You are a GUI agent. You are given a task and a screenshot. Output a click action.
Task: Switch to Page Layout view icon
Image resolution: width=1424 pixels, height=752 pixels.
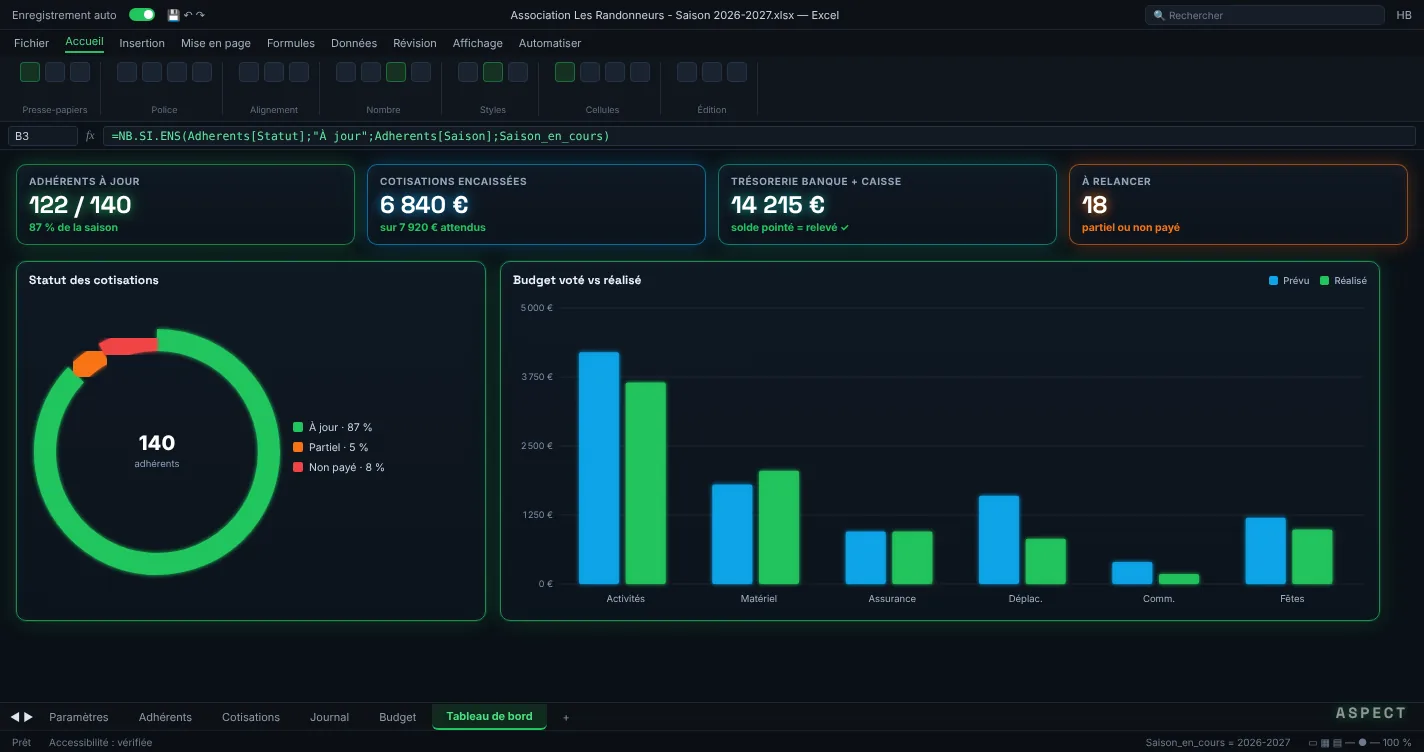coord(1325,743)
